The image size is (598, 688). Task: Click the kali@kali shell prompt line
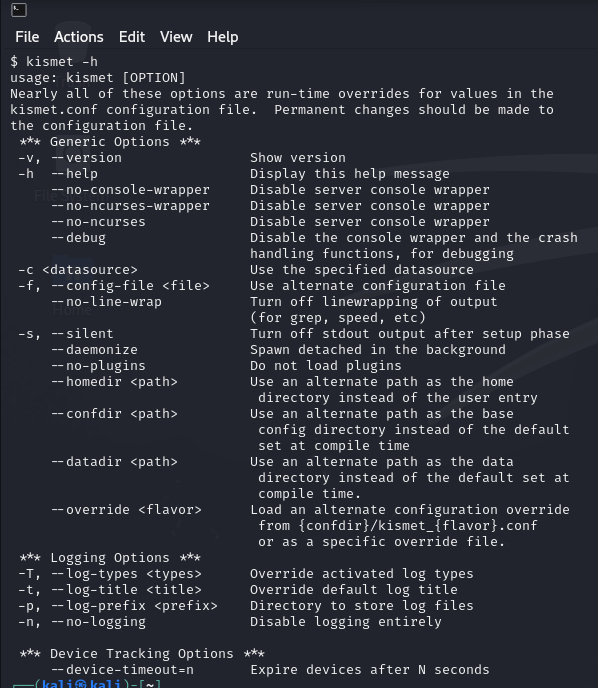pos(87,684)
